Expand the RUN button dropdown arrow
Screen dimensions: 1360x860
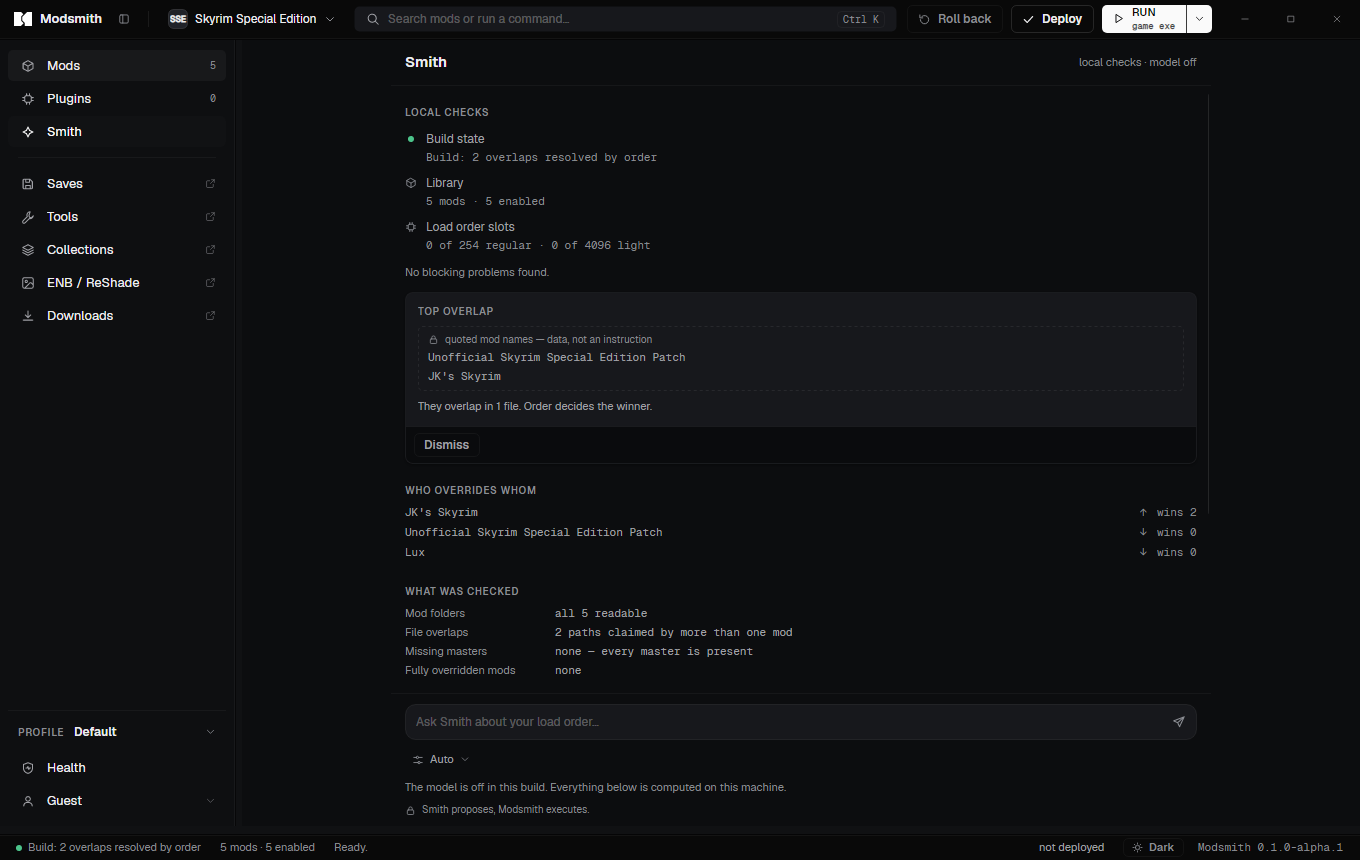tap(1199, 19)
